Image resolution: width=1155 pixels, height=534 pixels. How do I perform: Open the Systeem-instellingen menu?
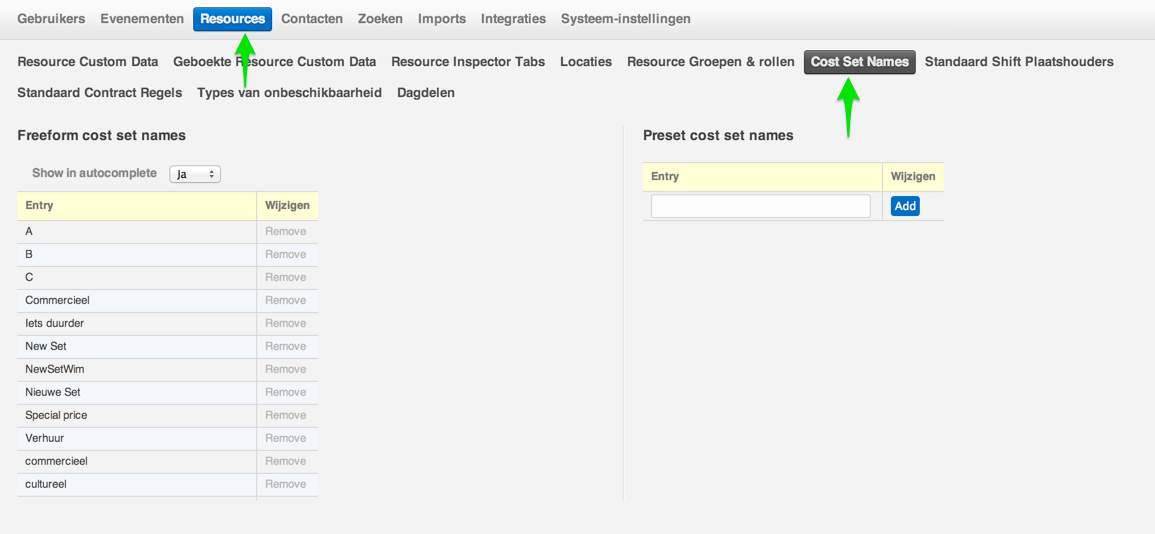[625, 19]
